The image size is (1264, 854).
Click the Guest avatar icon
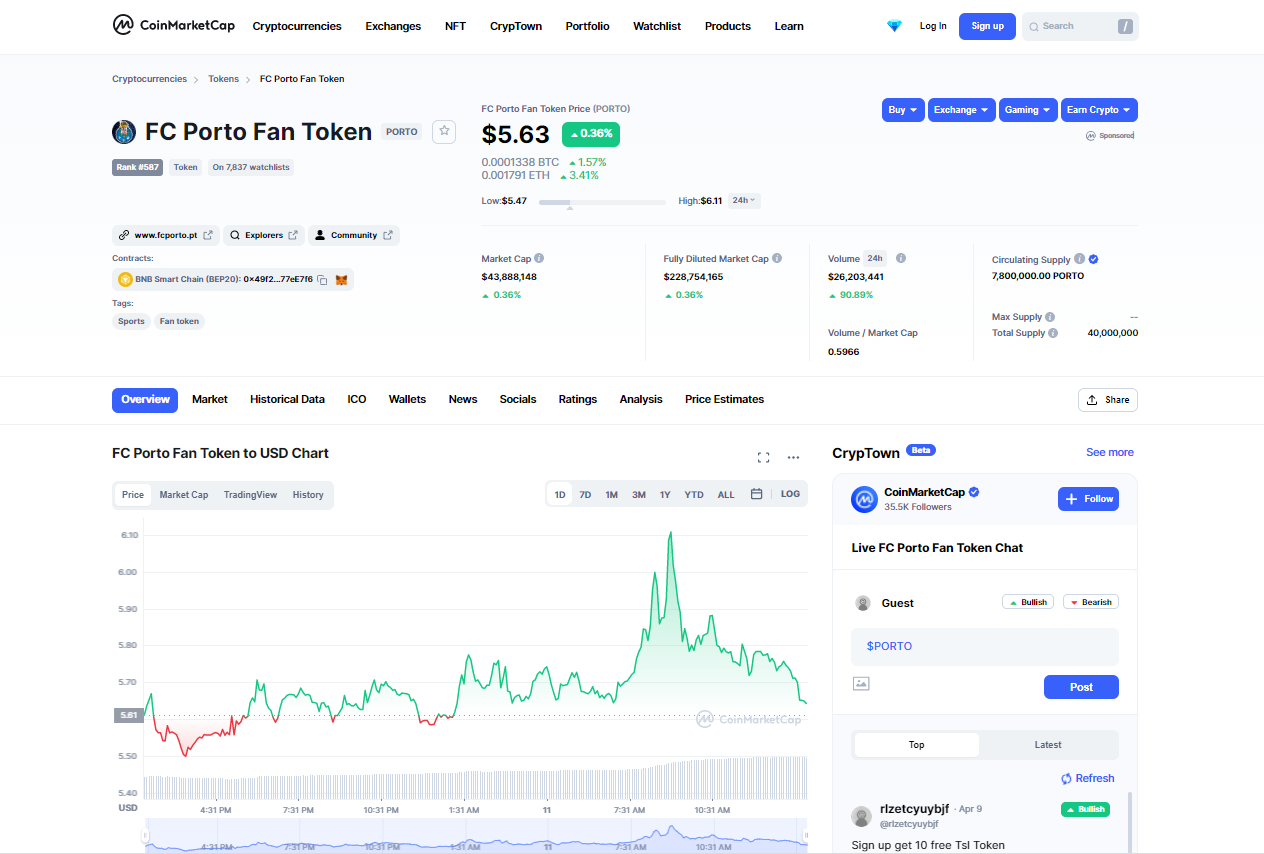coord(863,603)
